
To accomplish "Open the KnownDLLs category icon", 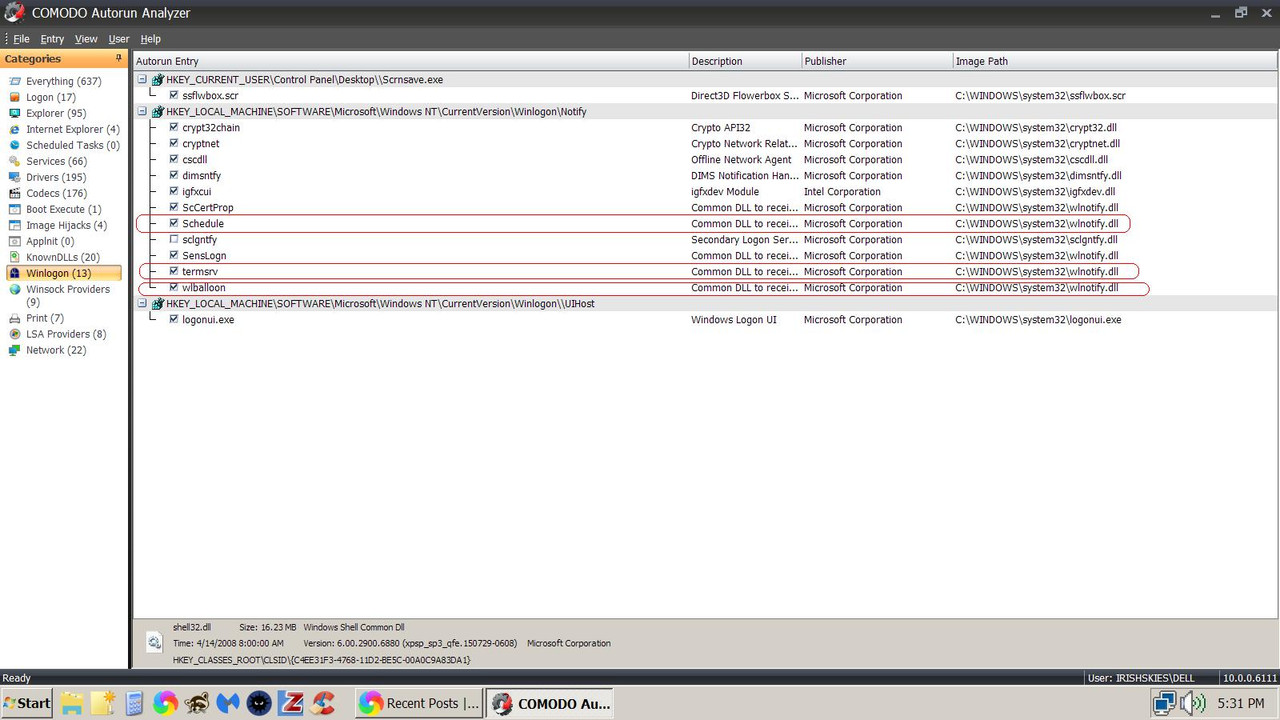I will 15,257.
